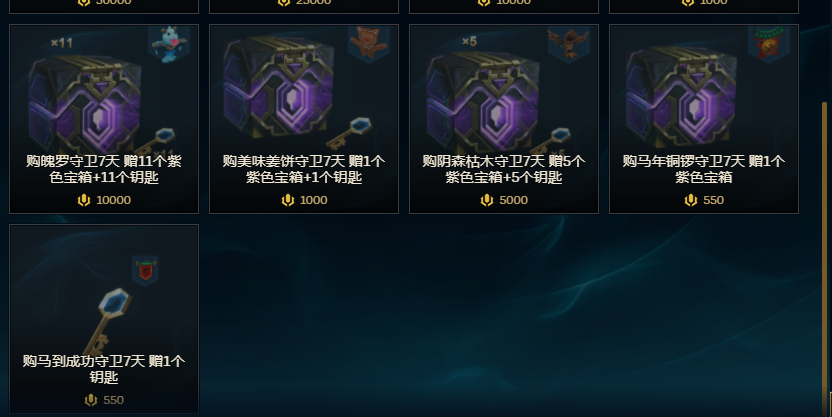The height and width of the screenshot is (417, 832).
Task: Click the 1000 price on 美味姜饼守卫 bundle
Action: 304,200
